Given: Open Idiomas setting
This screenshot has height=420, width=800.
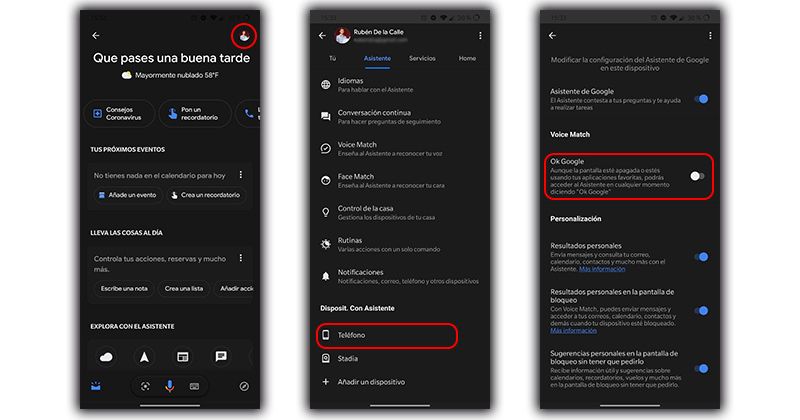Looking at the screenshot, I should (400, 85).
